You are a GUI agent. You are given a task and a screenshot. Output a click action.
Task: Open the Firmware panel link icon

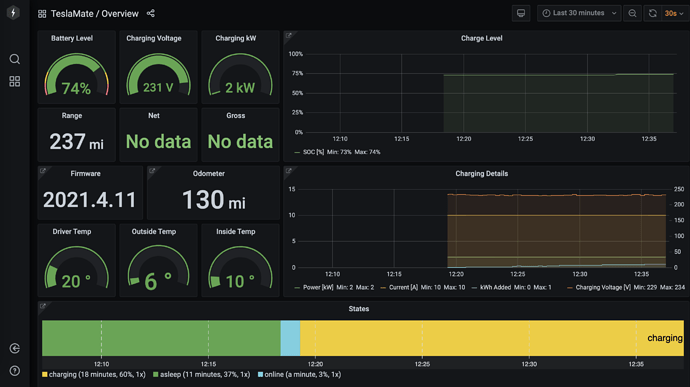[x=43, y=171]
